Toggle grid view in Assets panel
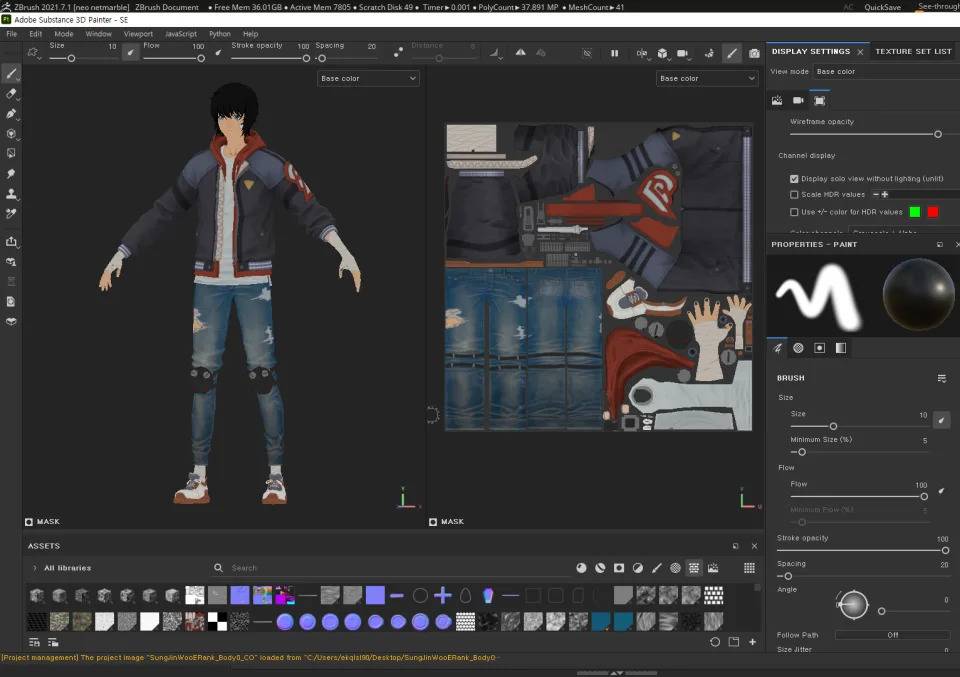This screenshot has width=960, height=677. pos(749,568)
